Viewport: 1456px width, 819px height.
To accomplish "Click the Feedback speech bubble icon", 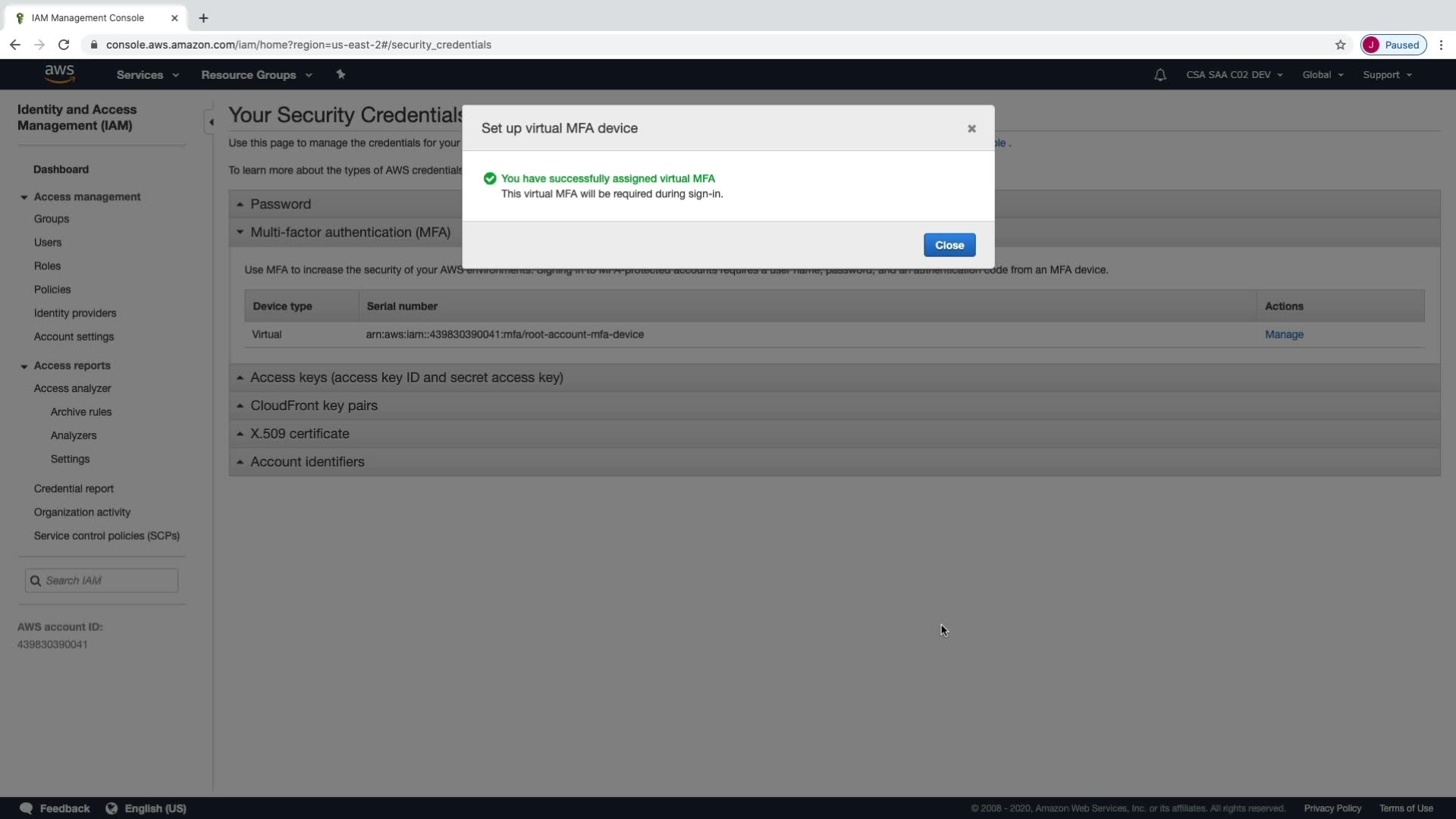I will tap(26, 808).
